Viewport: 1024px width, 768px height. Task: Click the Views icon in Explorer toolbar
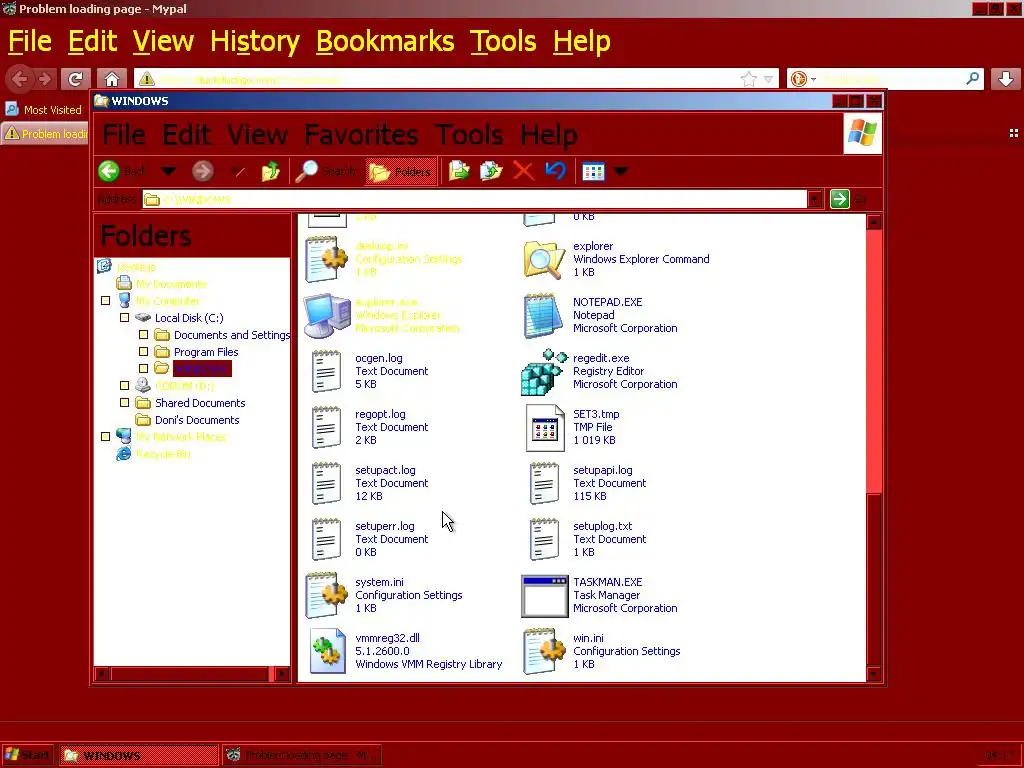594,172
